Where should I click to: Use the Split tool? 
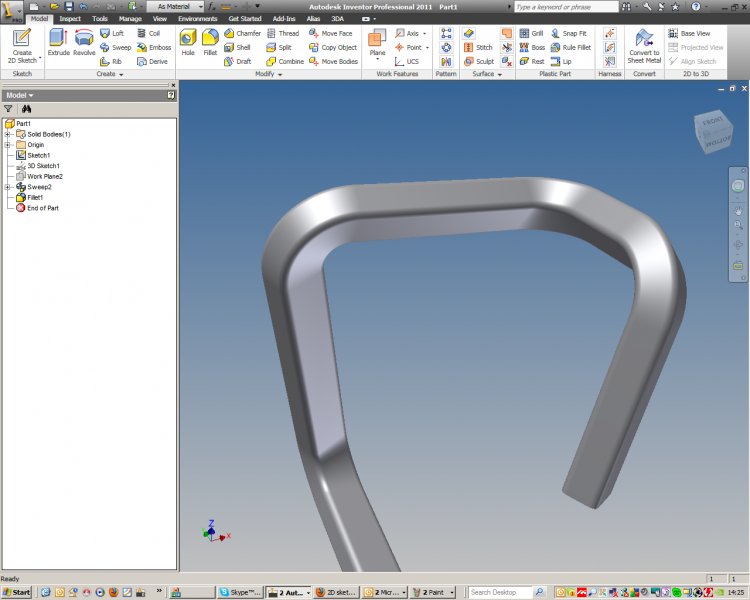[x=279, y=47]
